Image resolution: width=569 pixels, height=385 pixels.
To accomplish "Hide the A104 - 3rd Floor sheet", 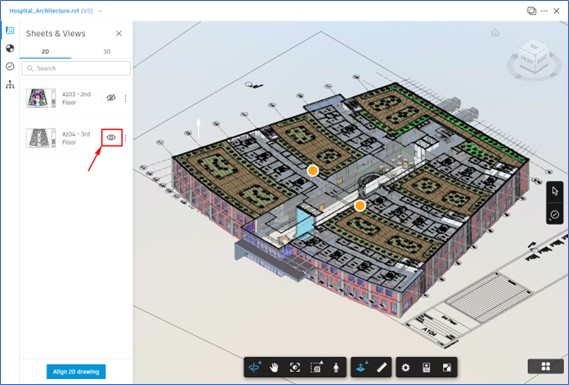I will 111,138.
